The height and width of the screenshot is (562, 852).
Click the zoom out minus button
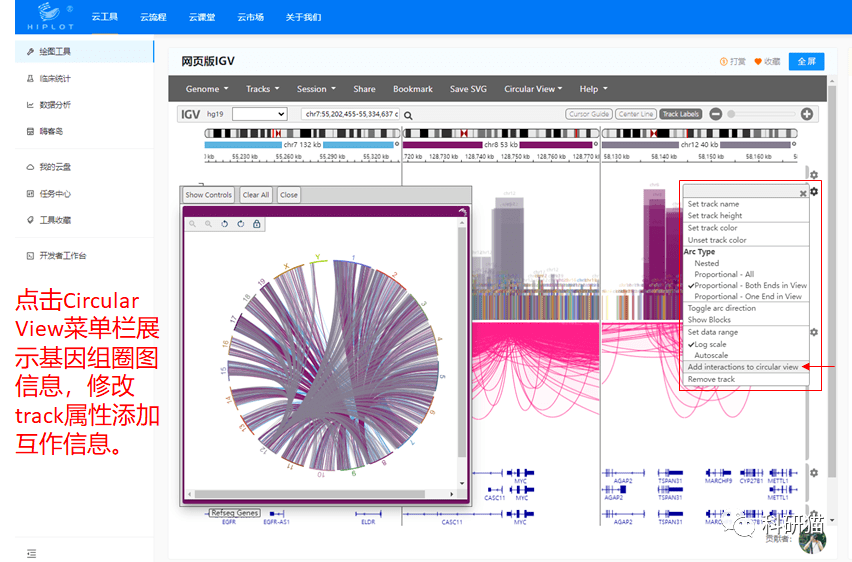716,114
